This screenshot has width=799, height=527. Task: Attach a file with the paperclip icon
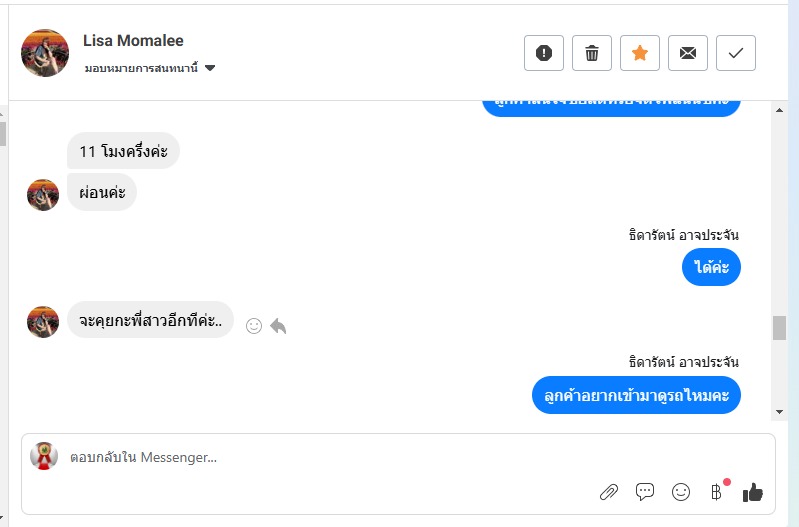pyautogui.click(x=608, y=492)
